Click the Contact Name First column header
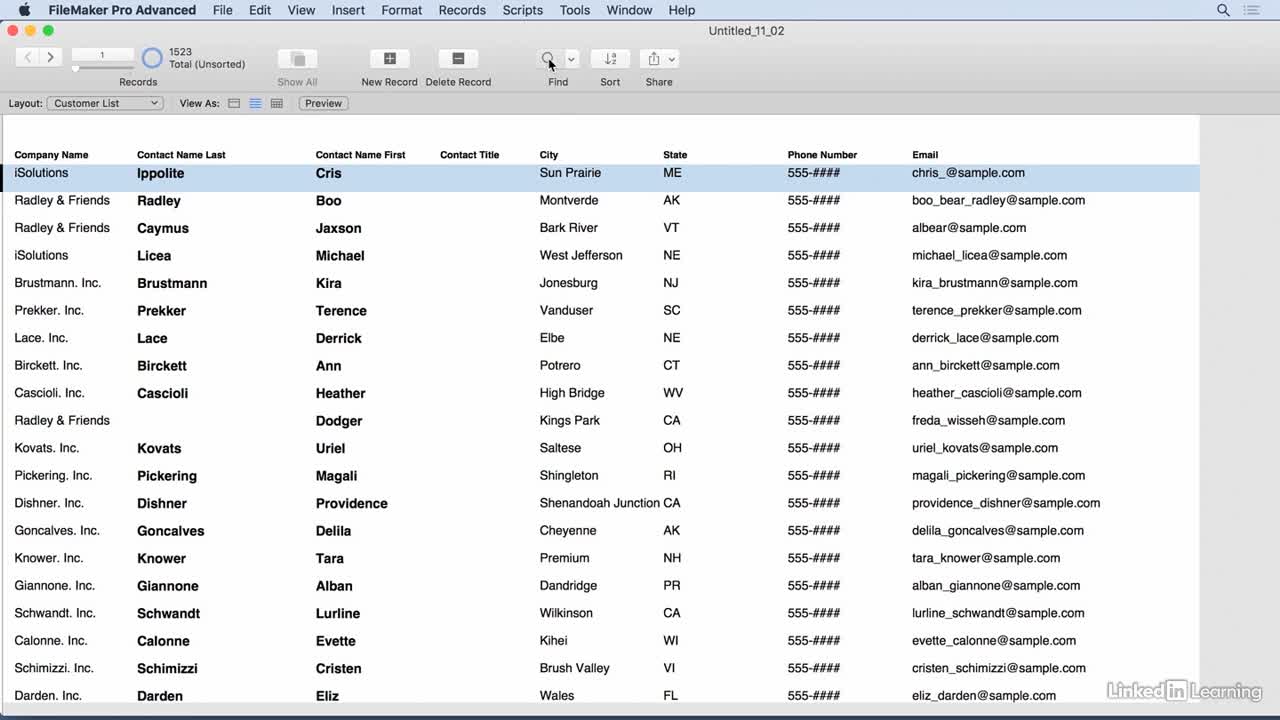The image size is (1280, 720). tap(361, 155)
